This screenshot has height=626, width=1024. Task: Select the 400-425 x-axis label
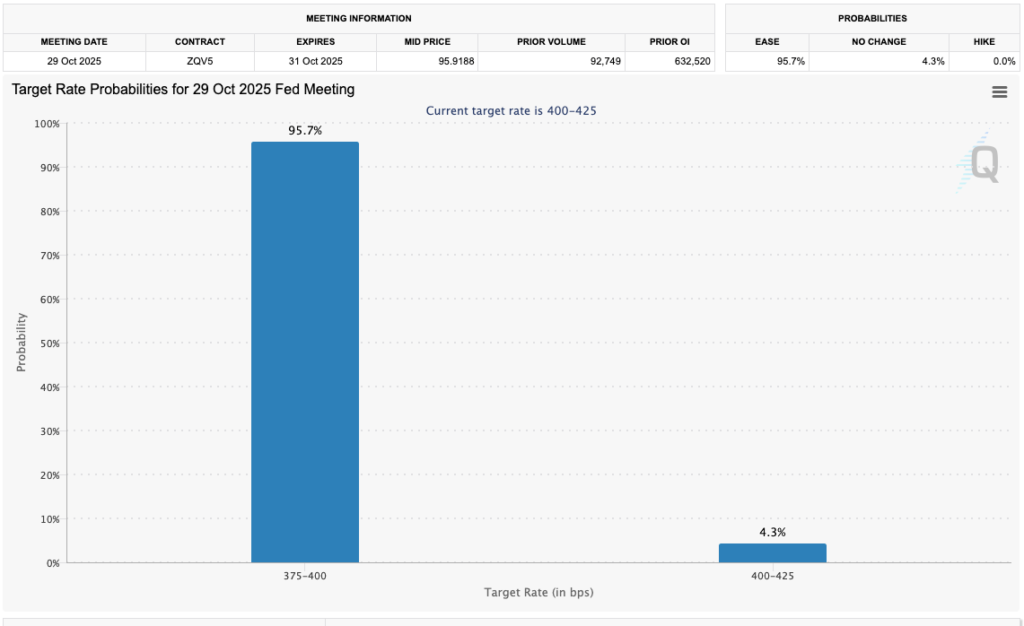[772, 576]
